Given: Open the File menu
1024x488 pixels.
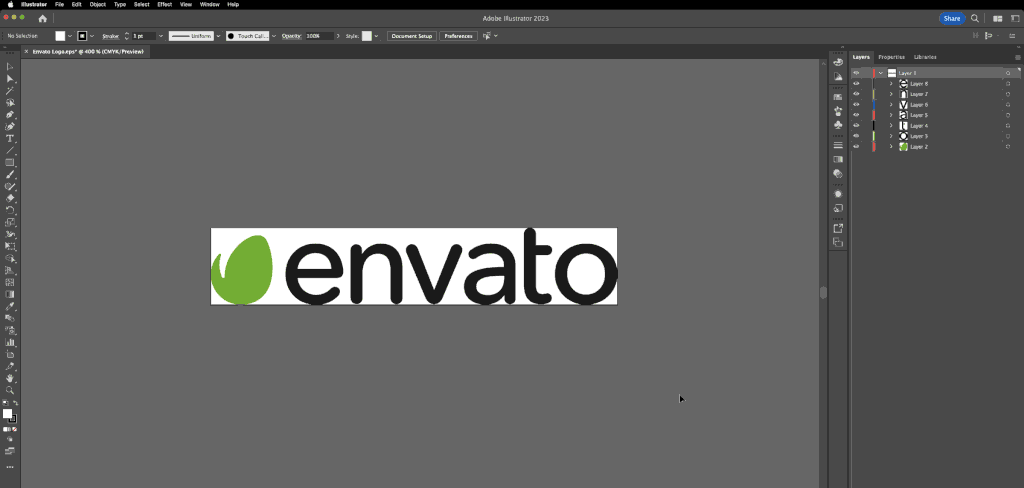Looking at the screenshot, I should point(59,4).
